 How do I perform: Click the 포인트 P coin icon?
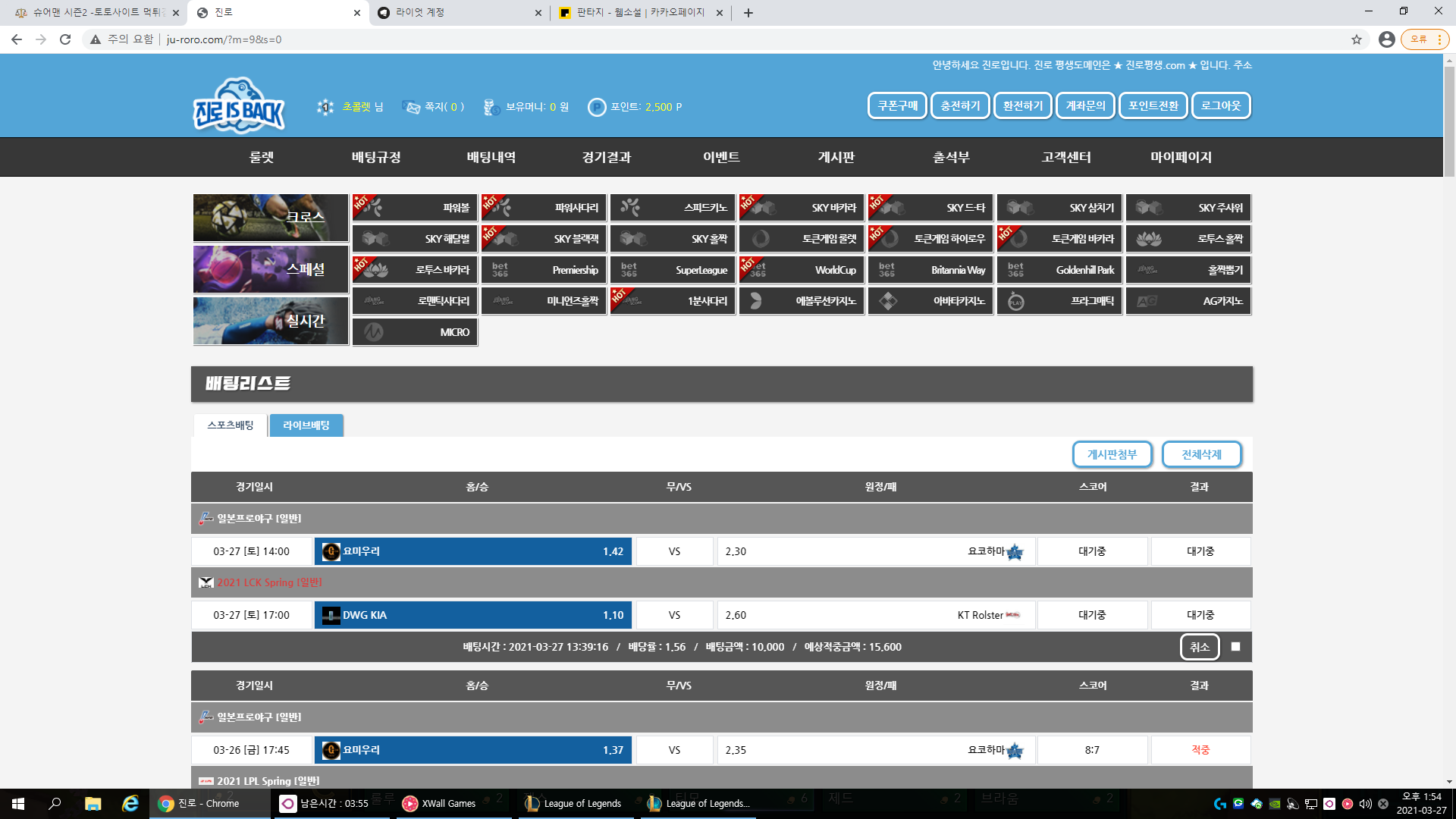(597, 107)
